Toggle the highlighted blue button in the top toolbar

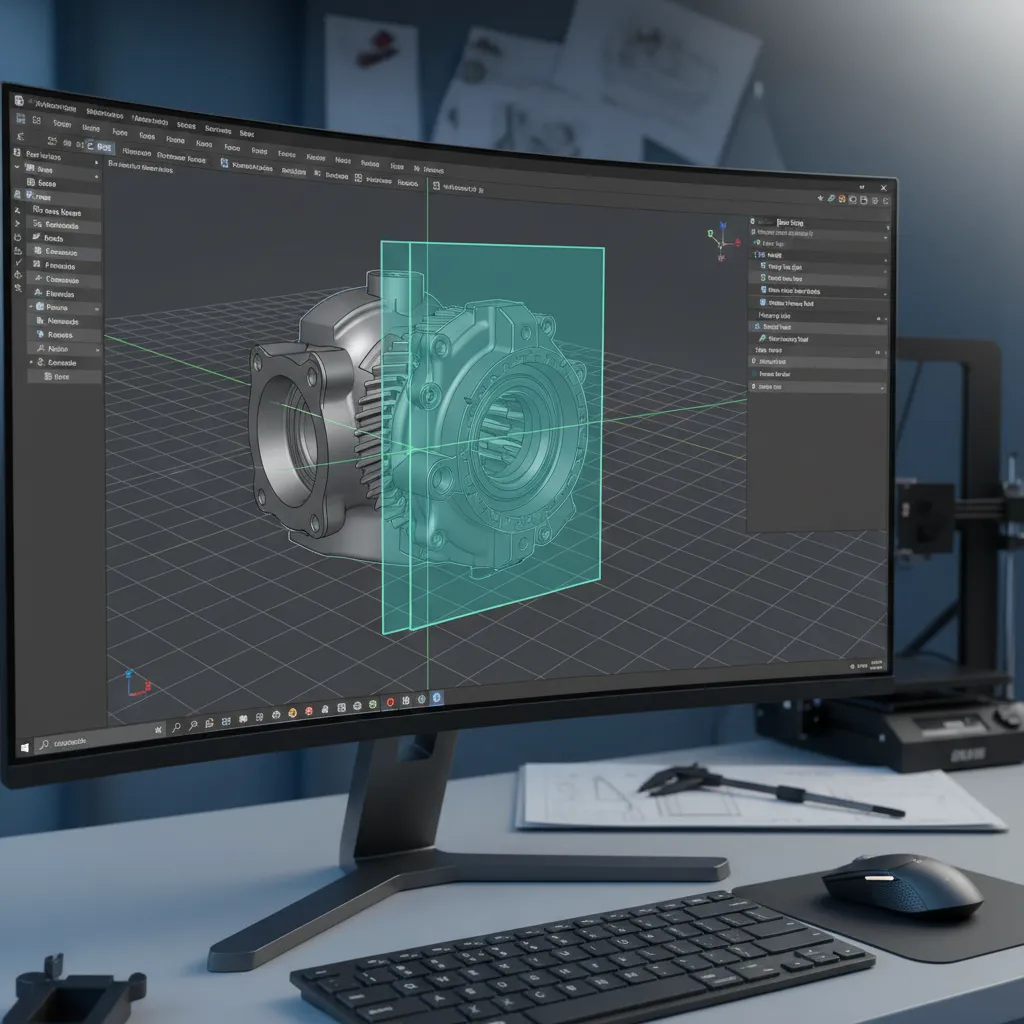100,146
